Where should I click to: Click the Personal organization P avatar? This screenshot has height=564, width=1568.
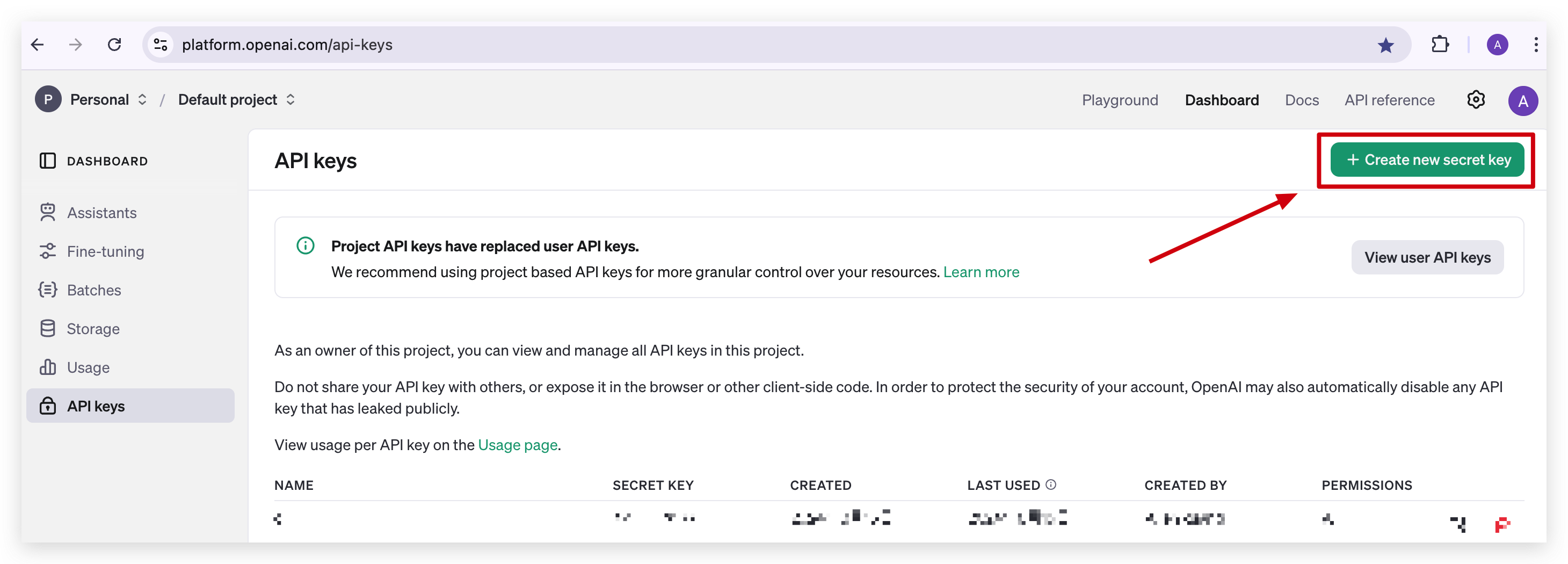48,99
